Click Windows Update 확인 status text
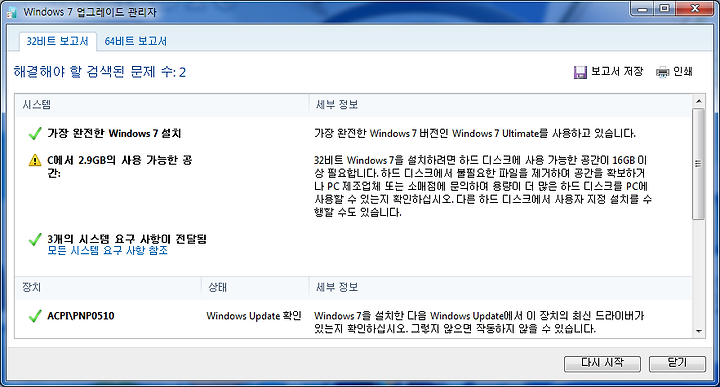This screenshot has width=720, height=387. 254,316
